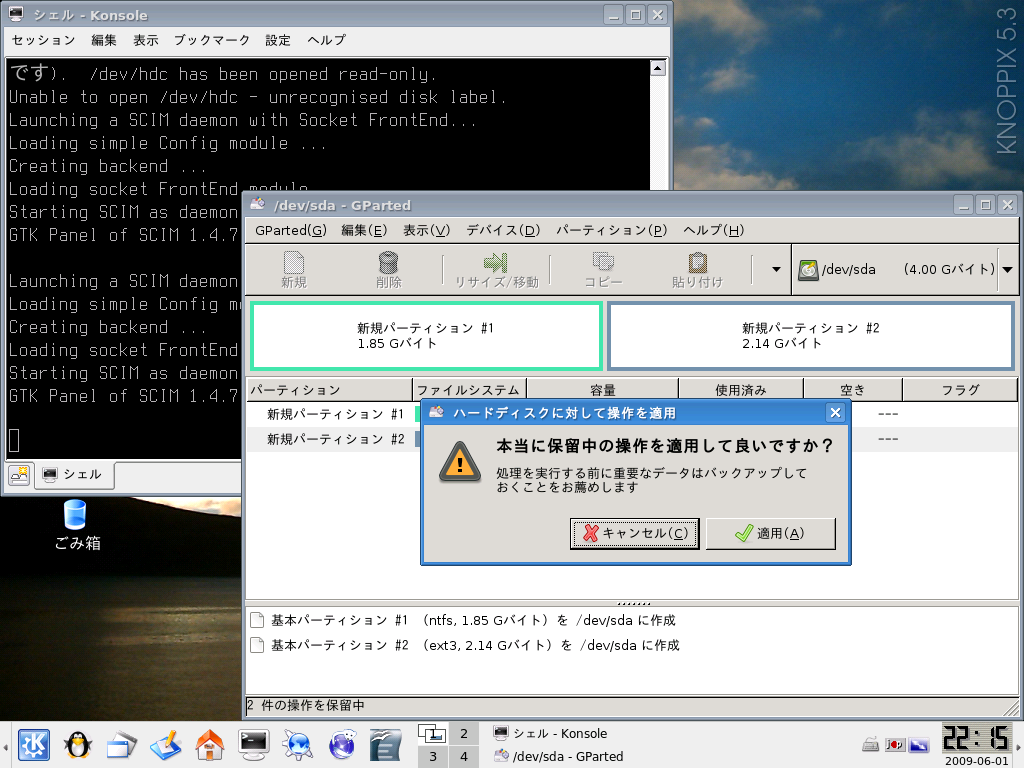Viewport: 1024px width, 768px height.
Task: Switch to virtual desktop 4 in the pager
Action: 464,757
